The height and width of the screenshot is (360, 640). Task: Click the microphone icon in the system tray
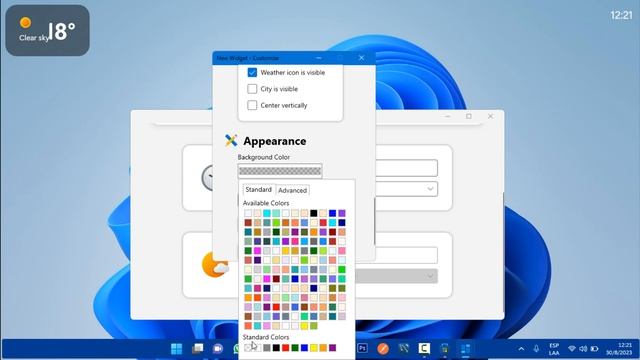point(536,349)
